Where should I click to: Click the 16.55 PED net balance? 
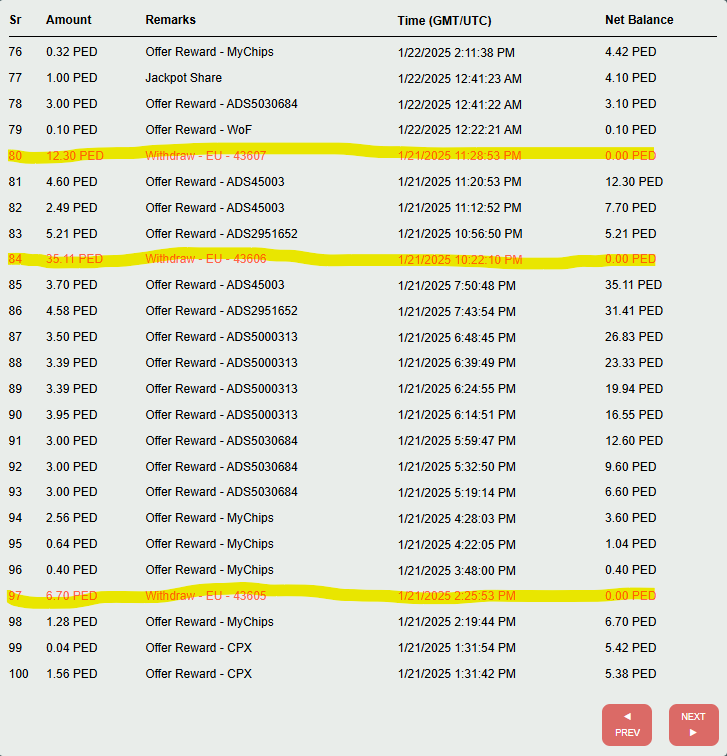634,415
